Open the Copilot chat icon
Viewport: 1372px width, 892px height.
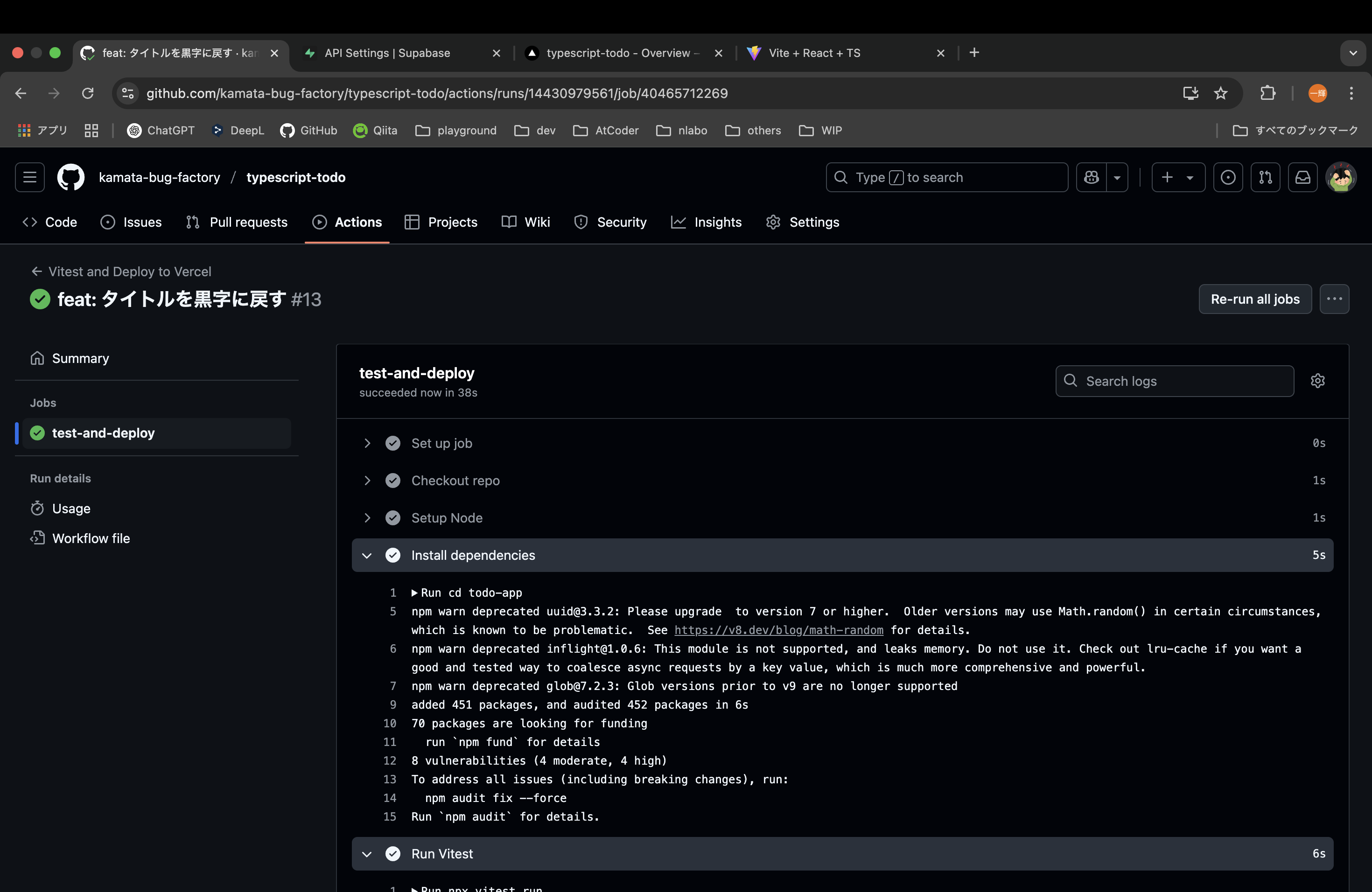point(1091,177)
